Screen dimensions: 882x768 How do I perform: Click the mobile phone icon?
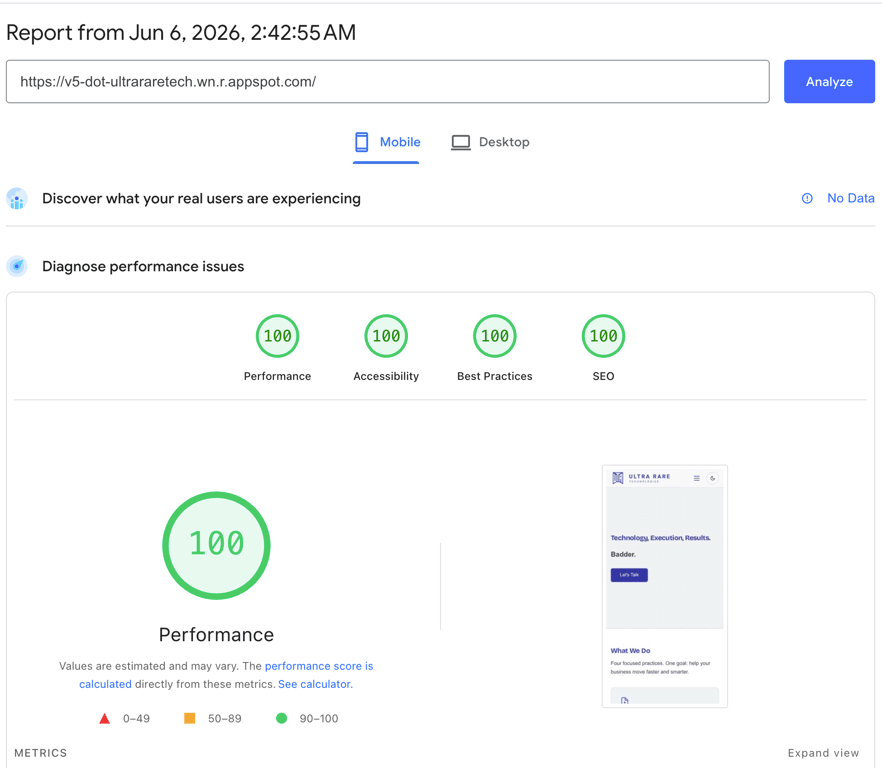tap(362, 142)
